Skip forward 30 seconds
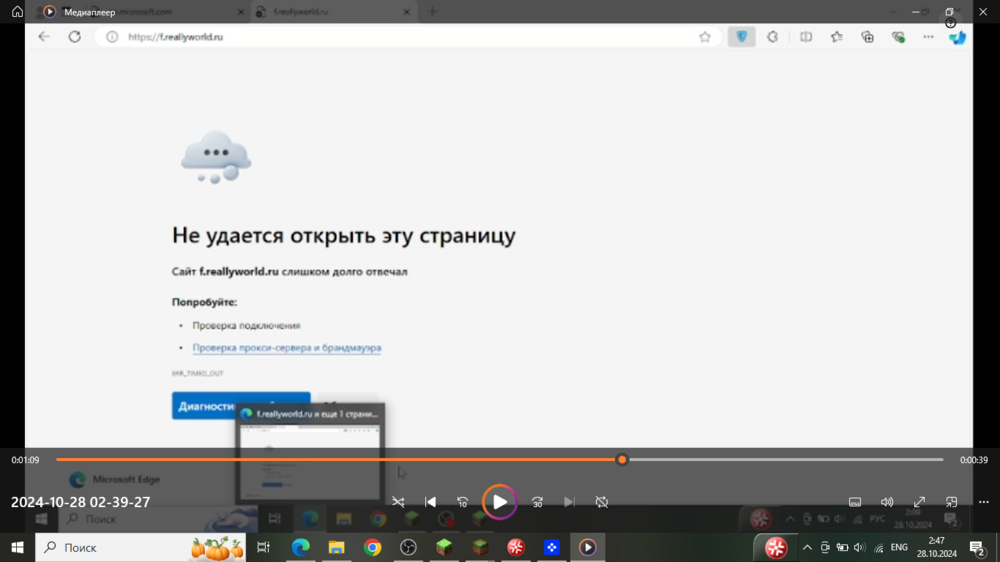The height and width of the screenshot is (562, 1000). click(538, 502)
